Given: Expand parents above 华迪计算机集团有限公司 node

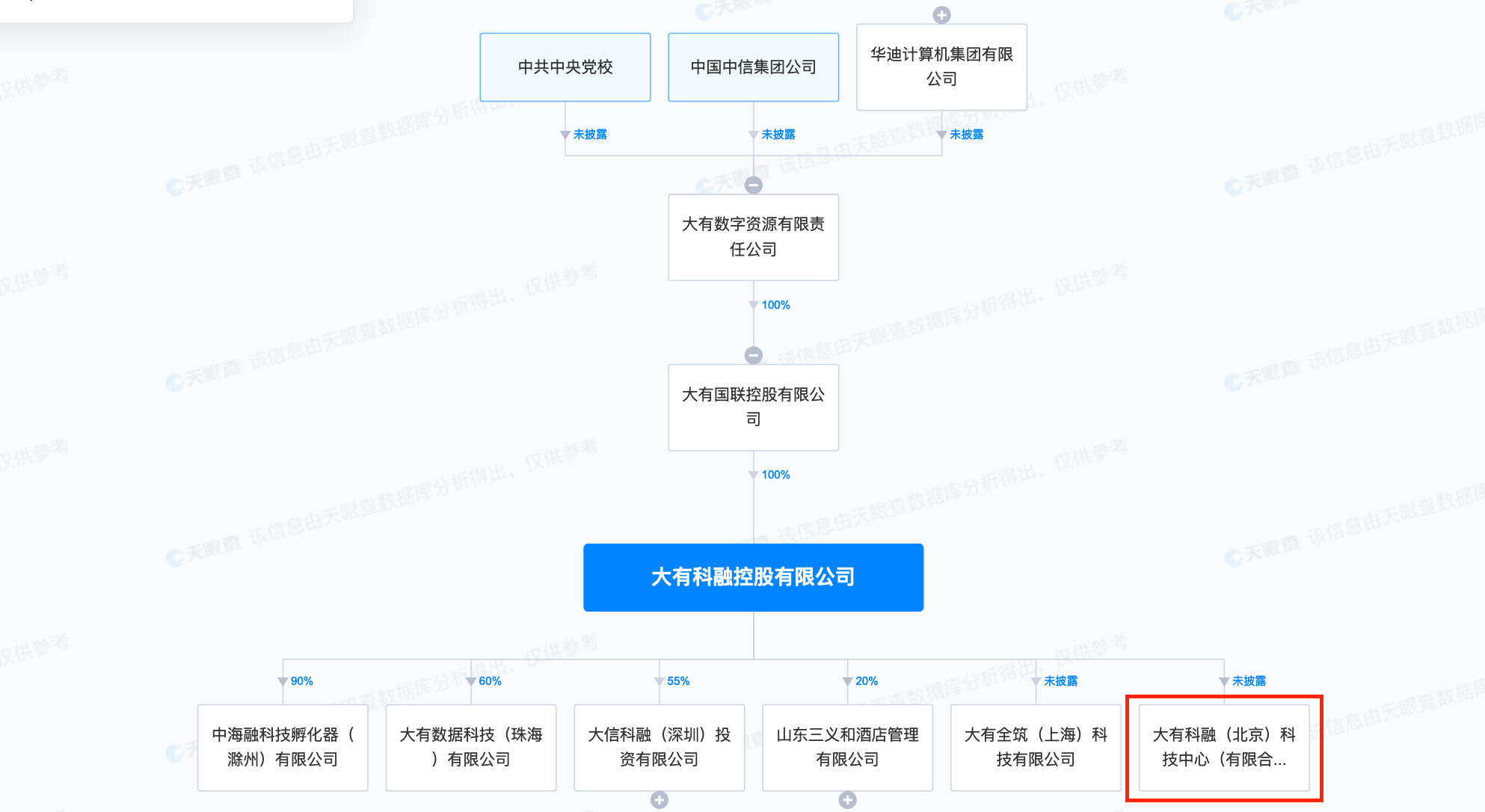Looking at the screenshot, I should click(x=941, y=15).
